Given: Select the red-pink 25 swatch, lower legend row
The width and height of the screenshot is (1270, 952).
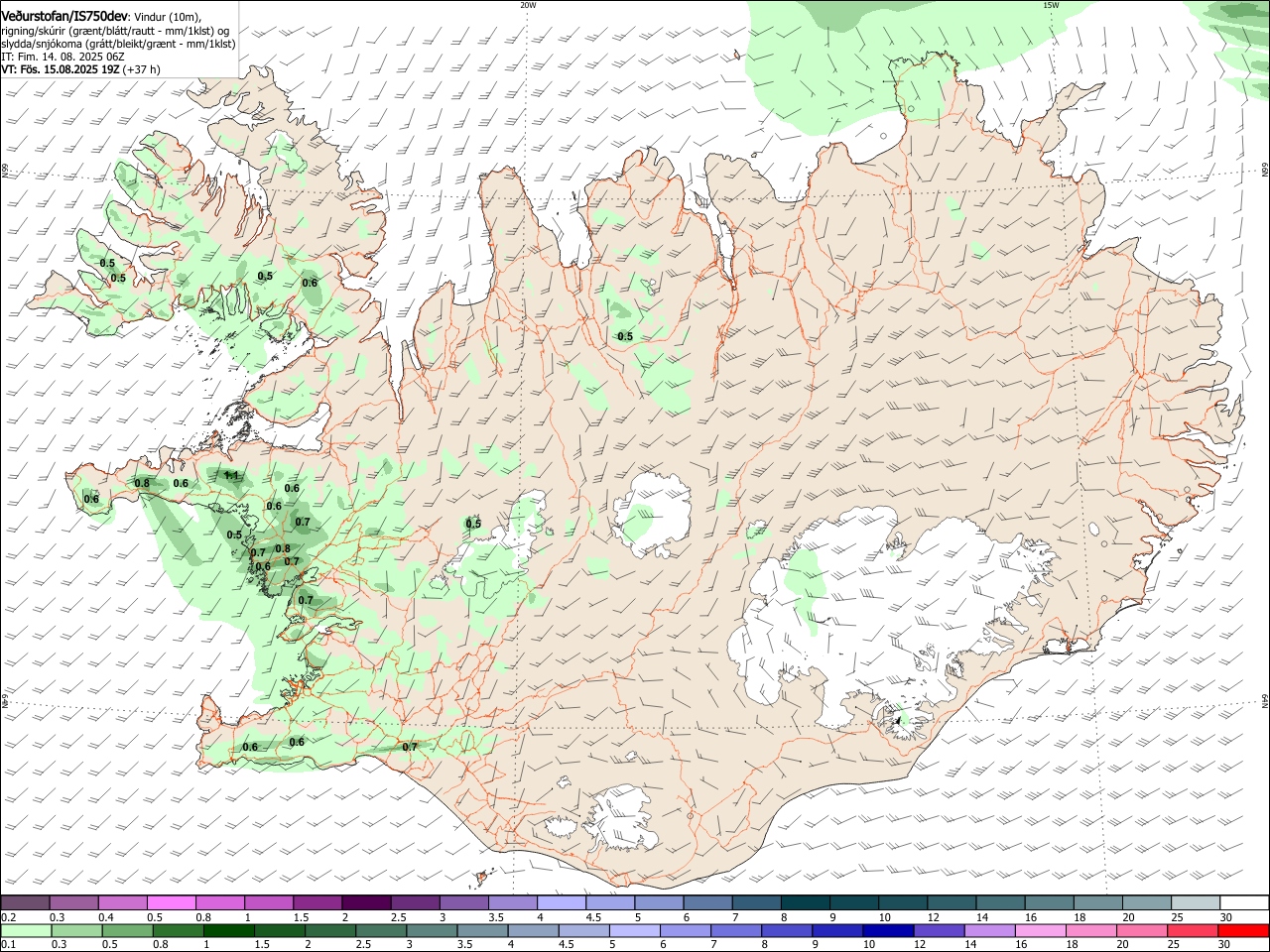Looking at the screenshot, I should pos(1192,930).
